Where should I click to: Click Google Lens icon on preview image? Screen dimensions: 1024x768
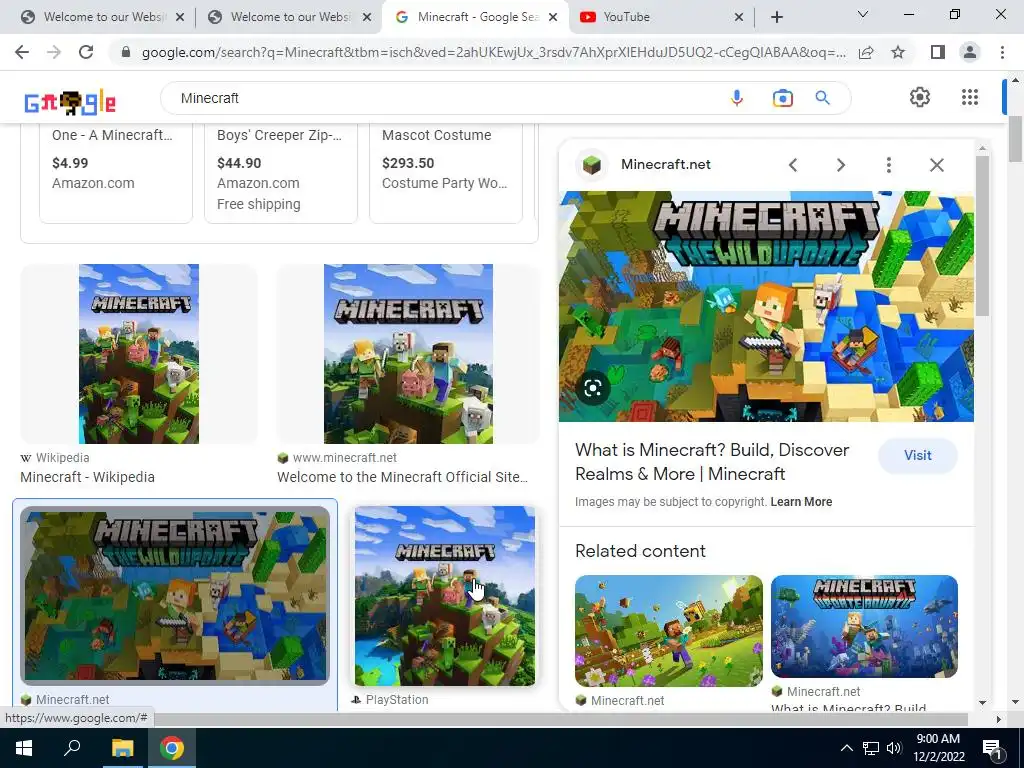click(x=592, y=389)
